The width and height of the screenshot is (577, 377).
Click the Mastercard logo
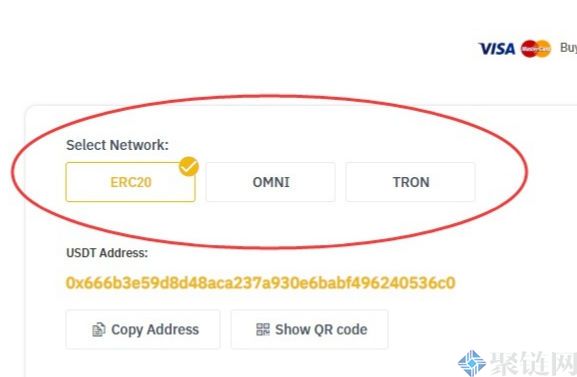coord(536,49)
